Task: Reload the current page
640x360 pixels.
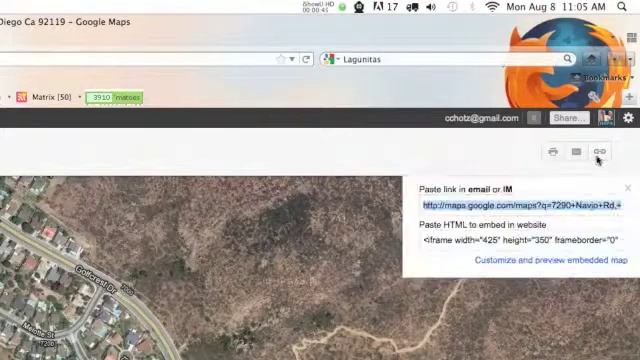Action: click(x=306, y=59)
